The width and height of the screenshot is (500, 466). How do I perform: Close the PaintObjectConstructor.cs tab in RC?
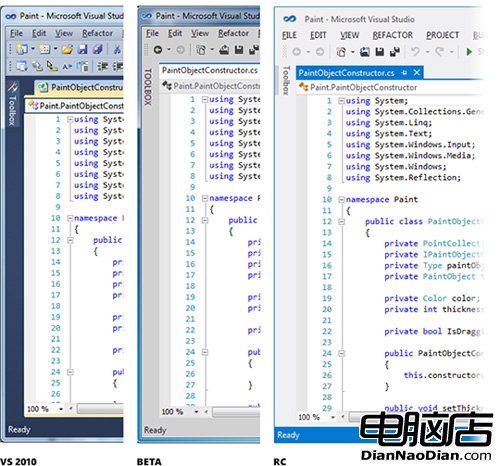click(417, 73)
